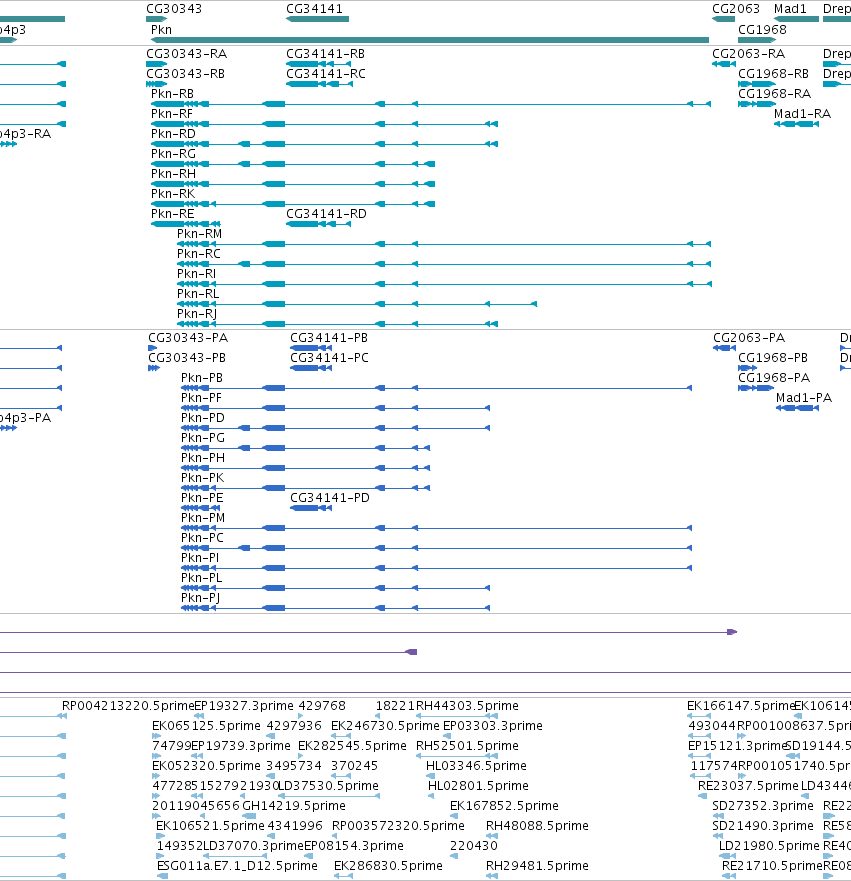Select EST LD37530.5prime label
The width and height of the screenshot is (851, 881).
329,785
